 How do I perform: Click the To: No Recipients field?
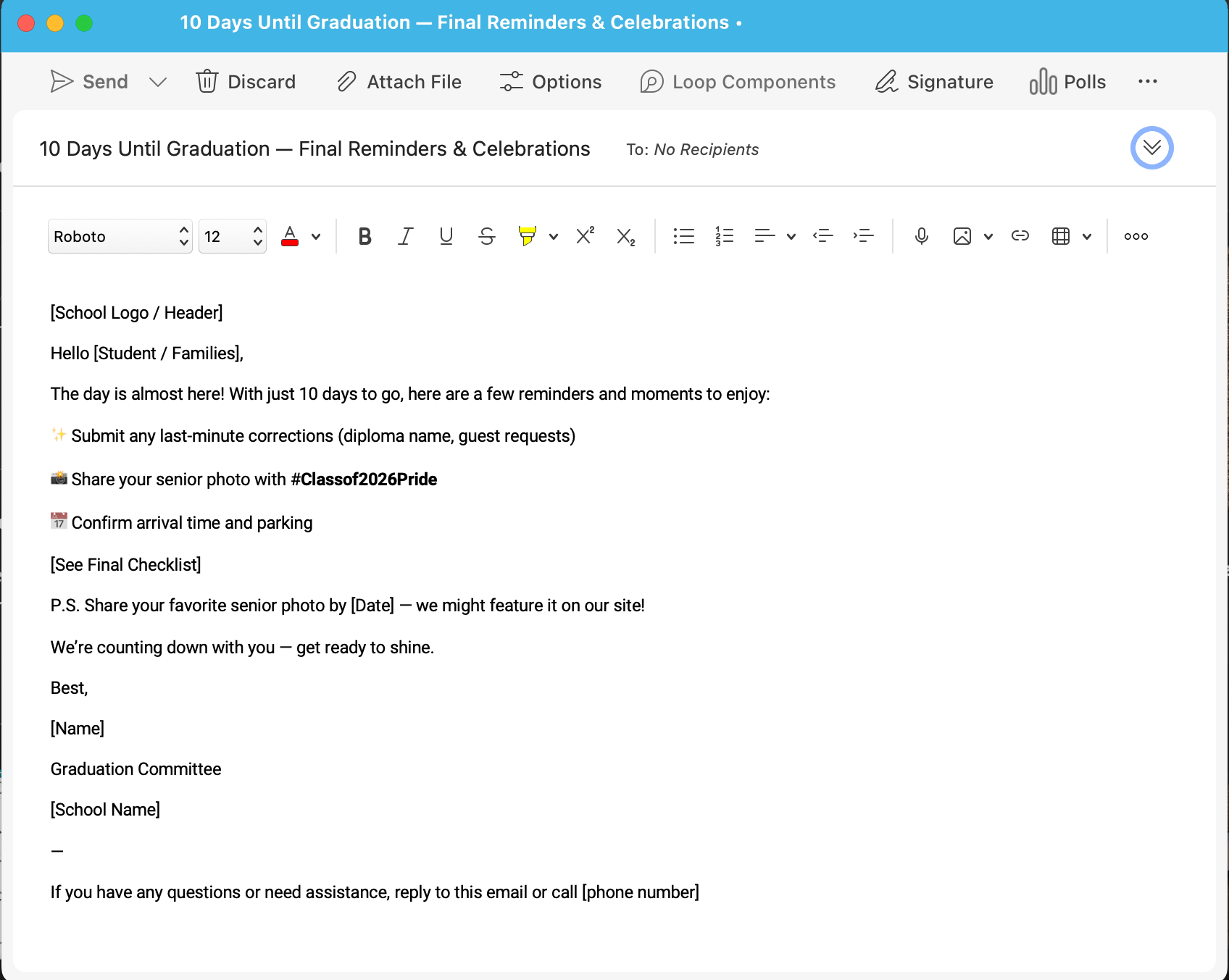coord(693,149)
